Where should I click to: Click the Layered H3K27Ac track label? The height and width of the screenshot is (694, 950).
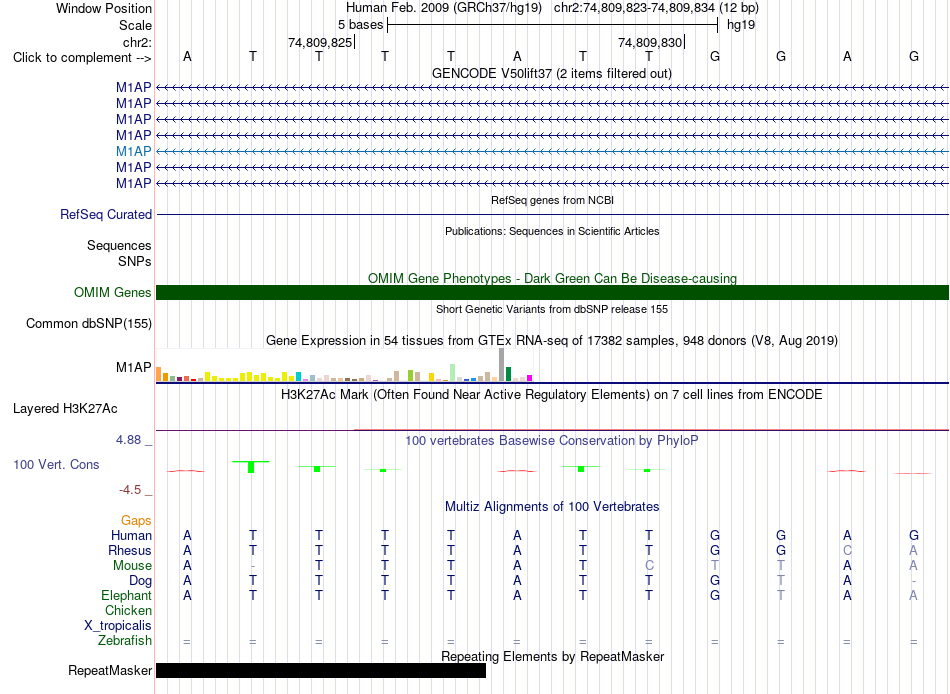[65, 409]
